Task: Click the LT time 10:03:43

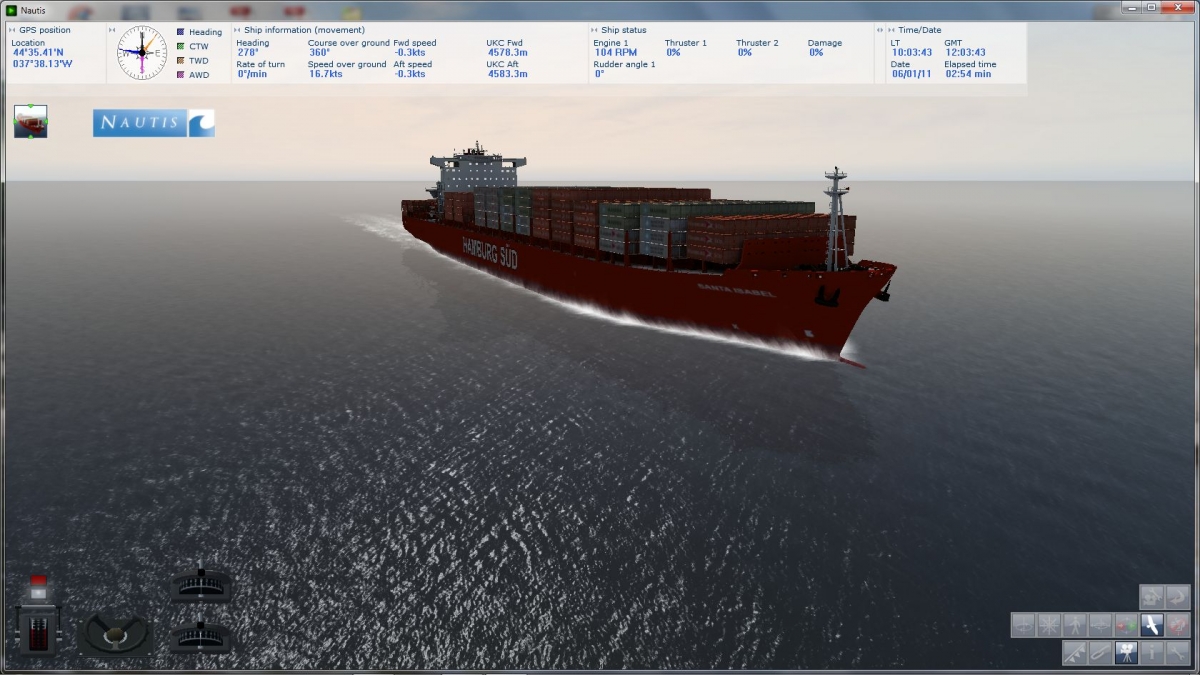Action: [x=912, y=53]
